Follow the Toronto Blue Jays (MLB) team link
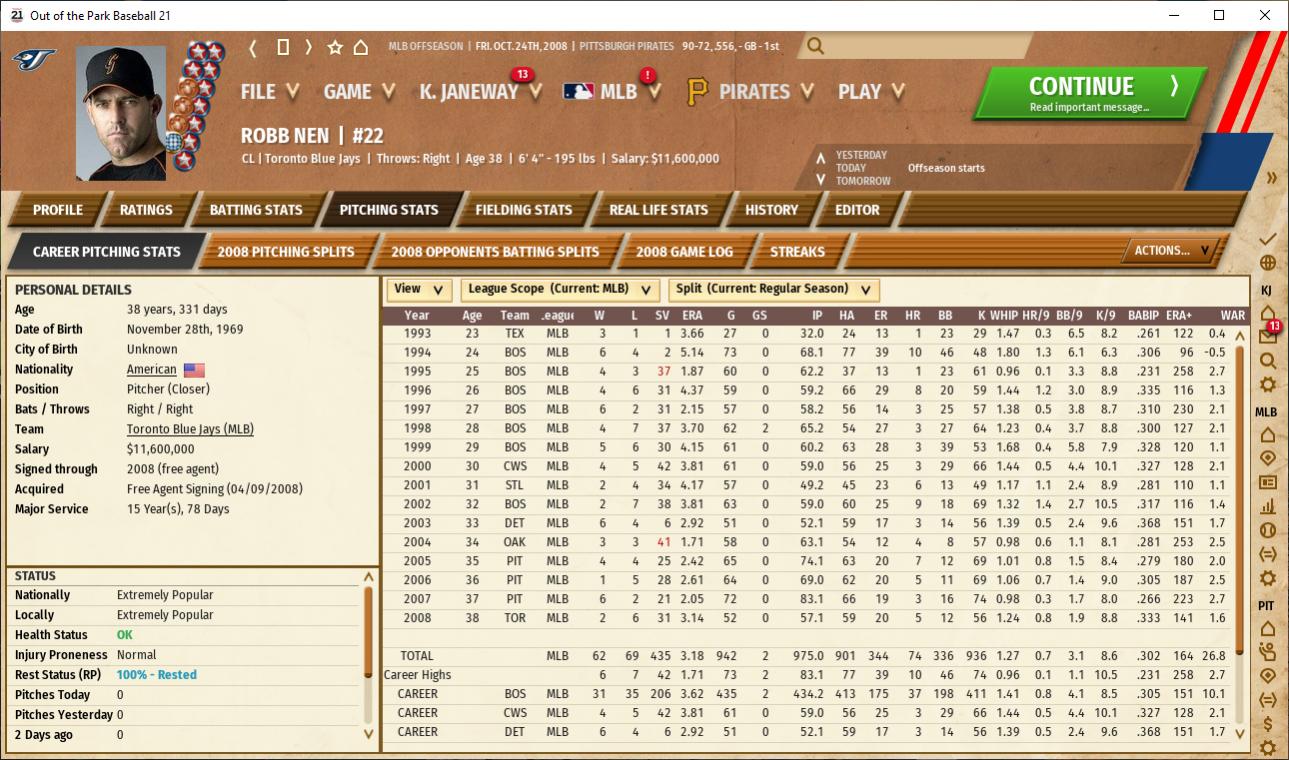The height and width of the screenshot is (760, 1289). pos(190,429)
